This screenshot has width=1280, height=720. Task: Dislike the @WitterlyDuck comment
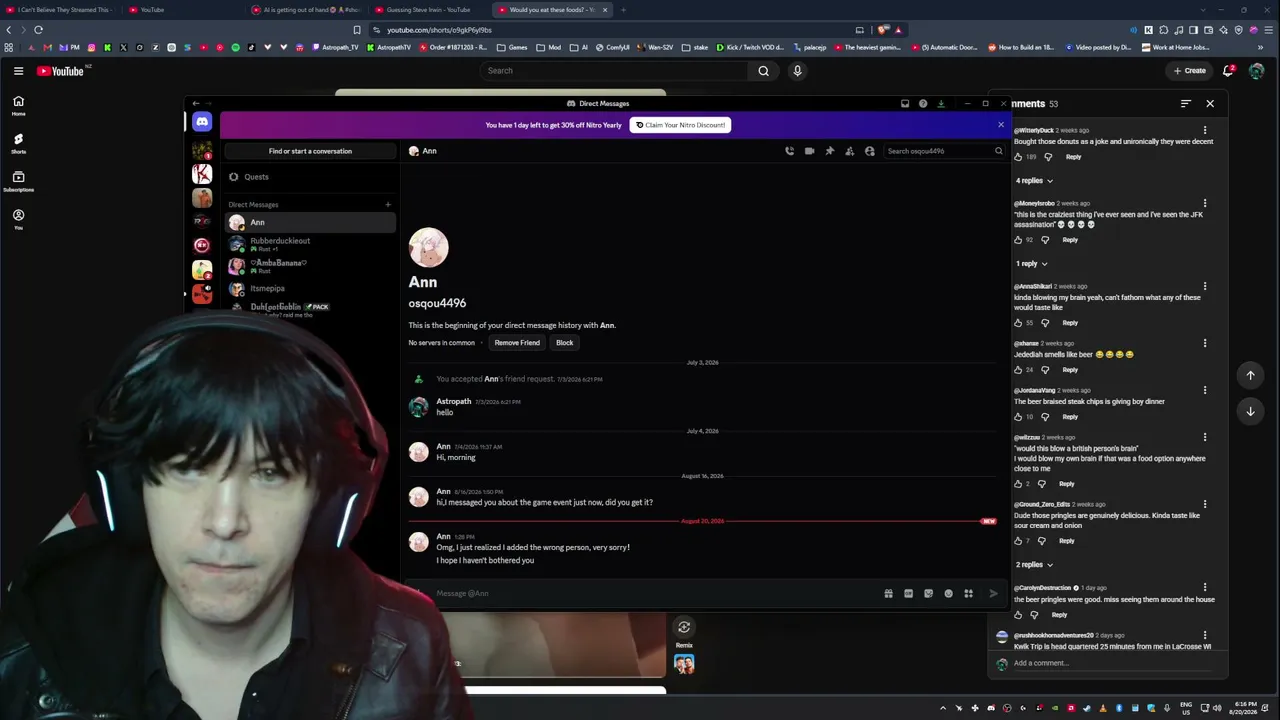[x=1048, y=157]
